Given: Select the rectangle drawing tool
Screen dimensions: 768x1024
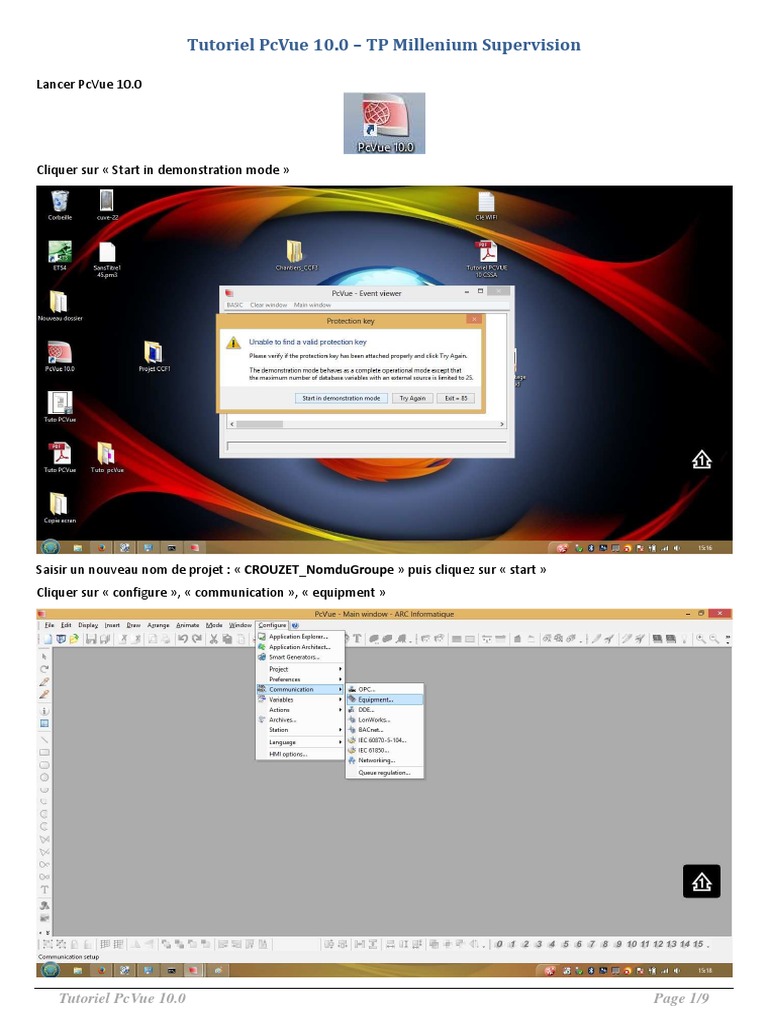Looking at the screenshot, I should click(44, 752).
